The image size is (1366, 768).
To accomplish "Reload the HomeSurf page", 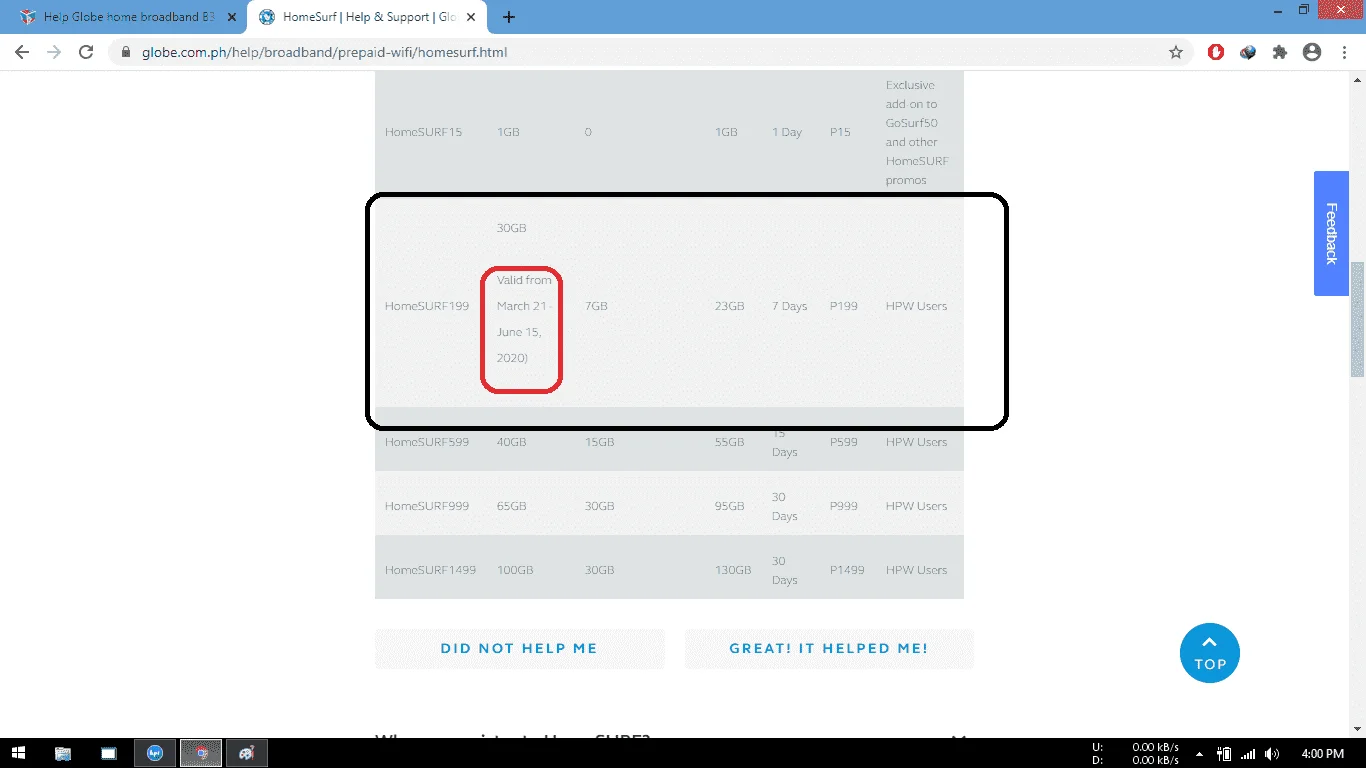I will (x=86, y=52).
